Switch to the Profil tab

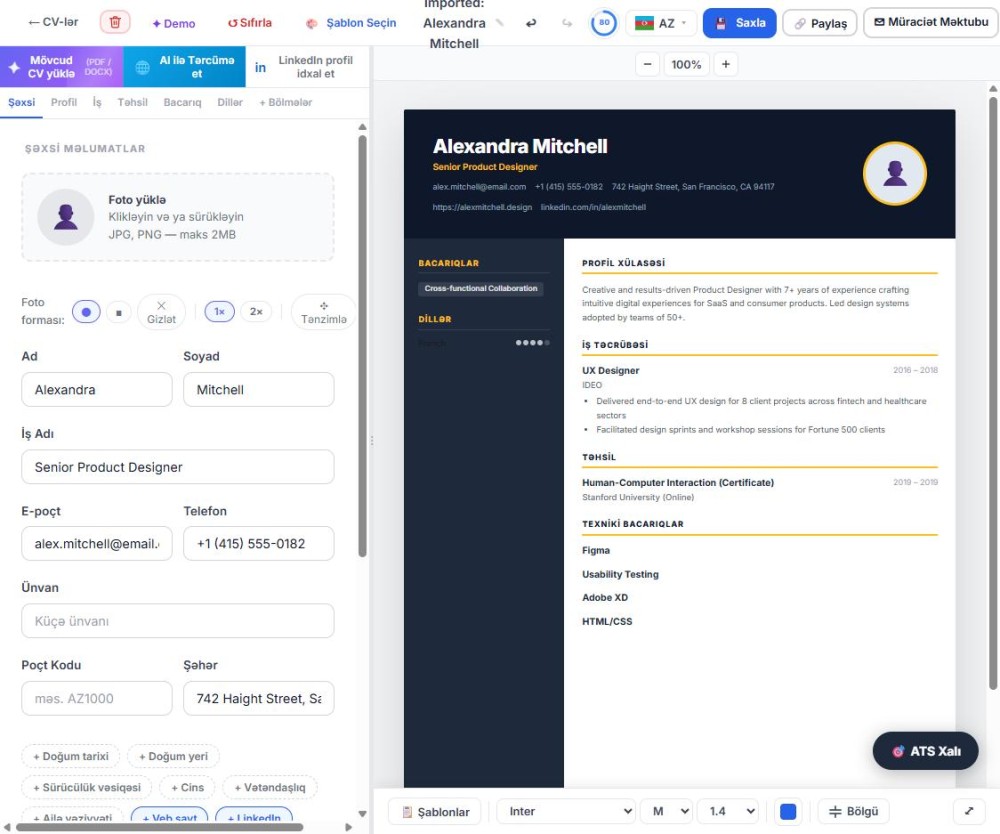pos(64,102)
